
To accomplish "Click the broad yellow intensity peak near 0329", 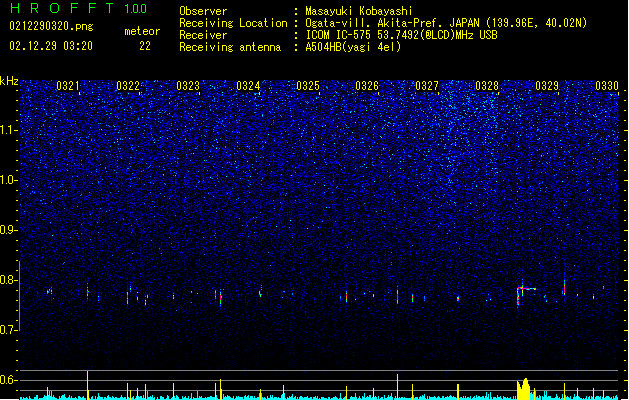I will (x=523, y=389).
